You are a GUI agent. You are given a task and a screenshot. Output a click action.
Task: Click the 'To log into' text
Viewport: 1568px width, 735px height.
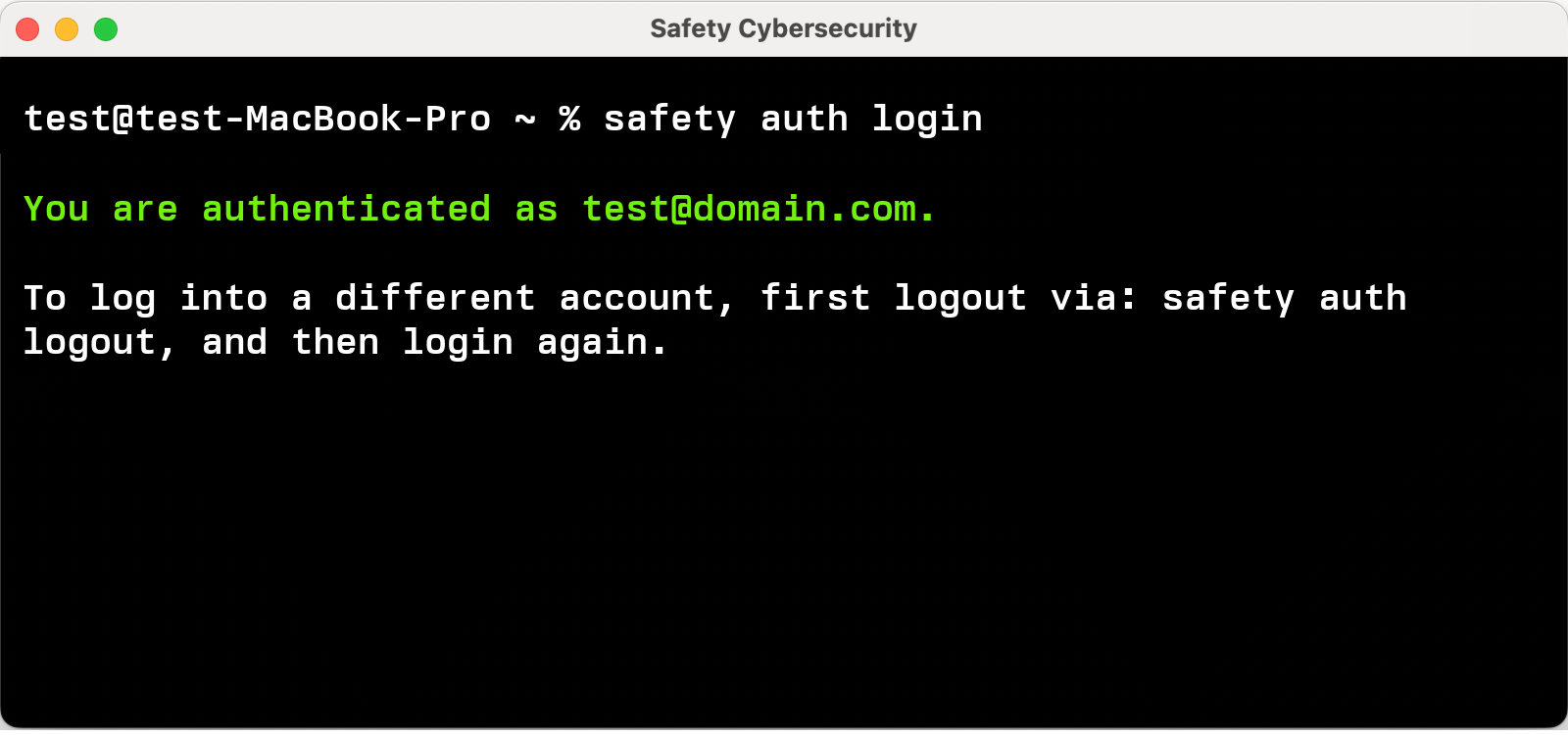pyautogui.click(x=145, y=298)
